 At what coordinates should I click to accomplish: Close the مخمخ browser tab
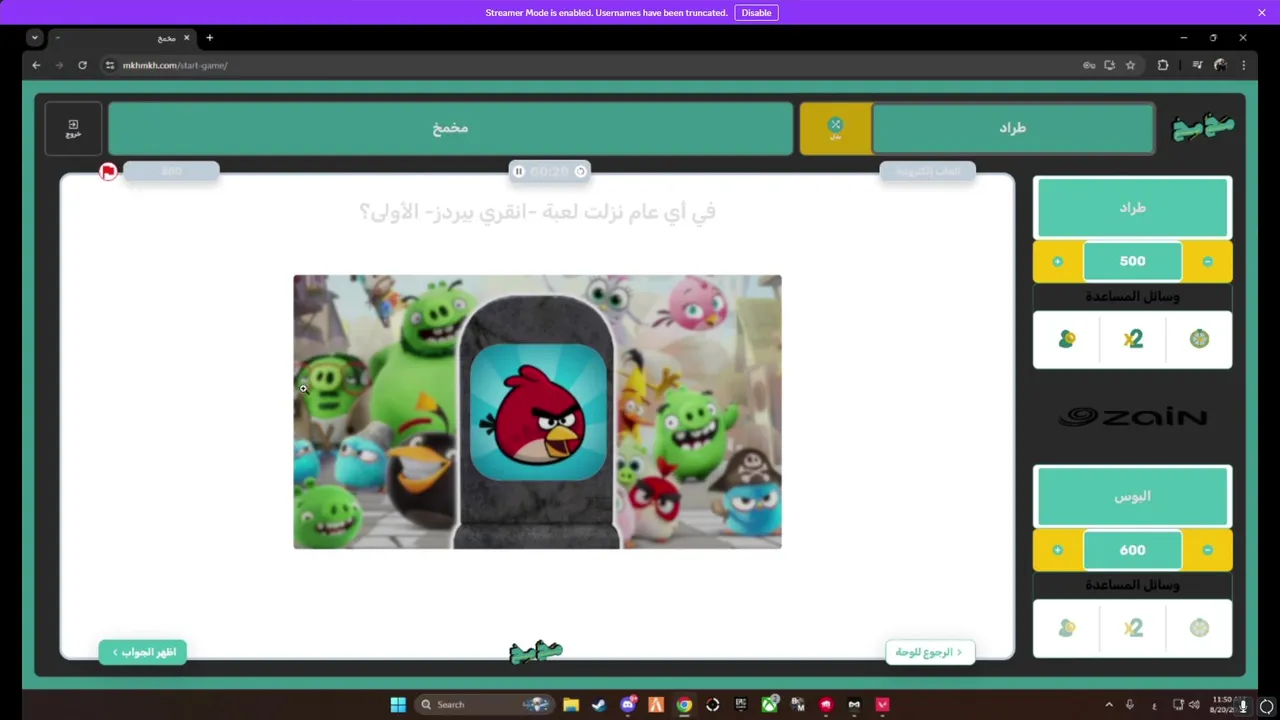point(186,38)
